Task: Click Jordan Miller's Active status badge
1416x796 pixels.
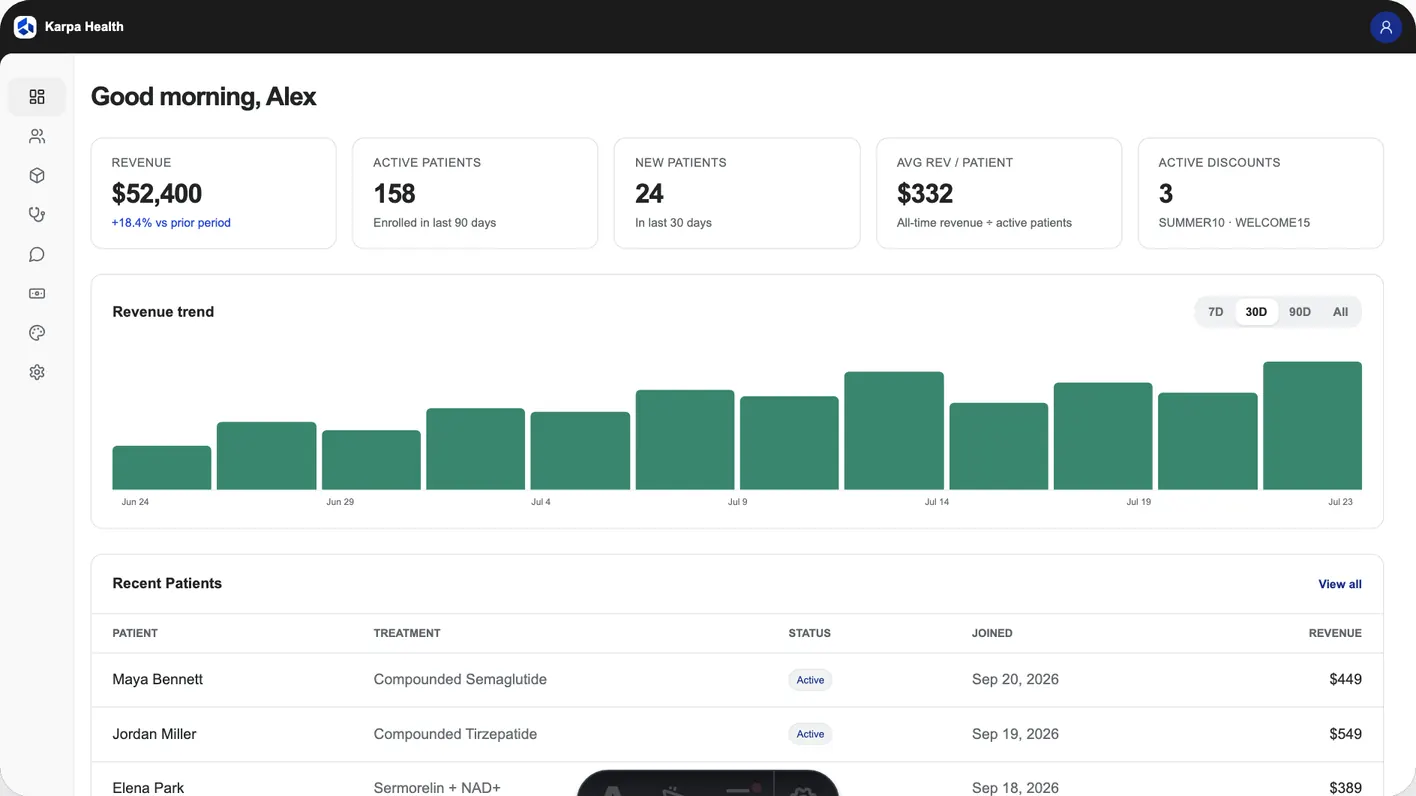Action: coord(810,734)
